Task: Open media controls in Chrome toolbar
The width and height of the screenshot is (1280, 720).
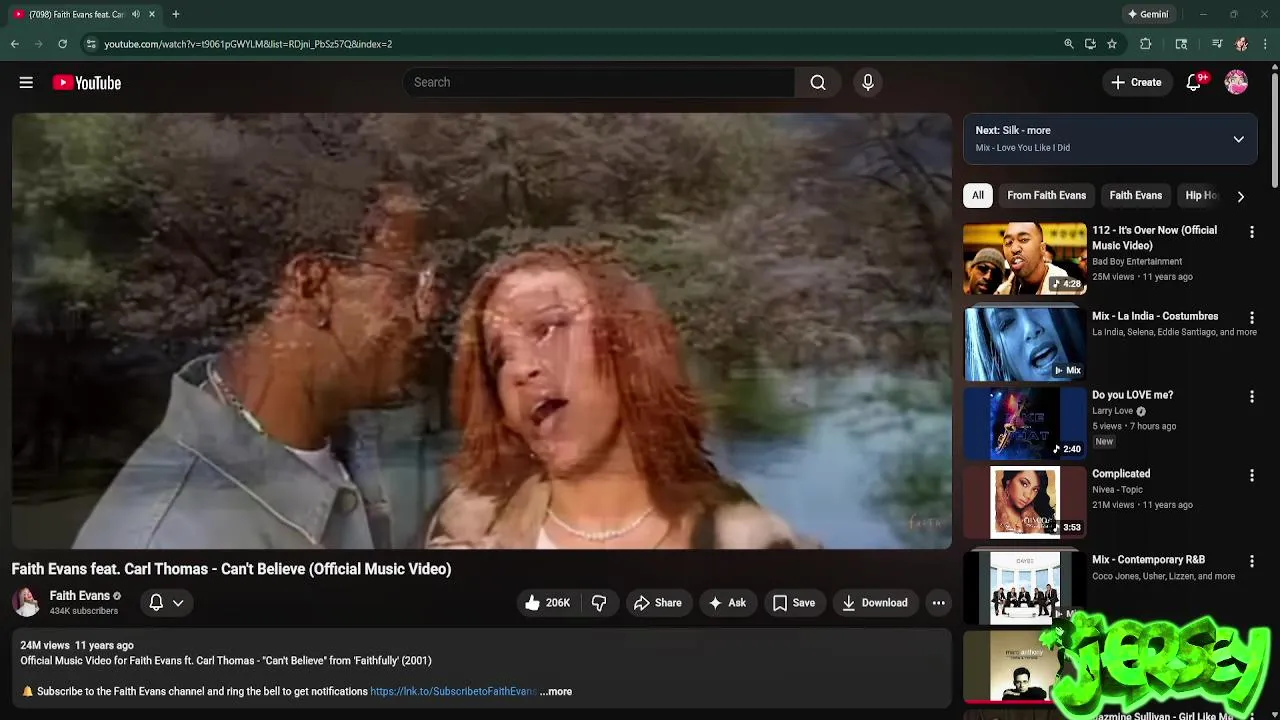Action: pyautogui.click(x=1216, y=44)
